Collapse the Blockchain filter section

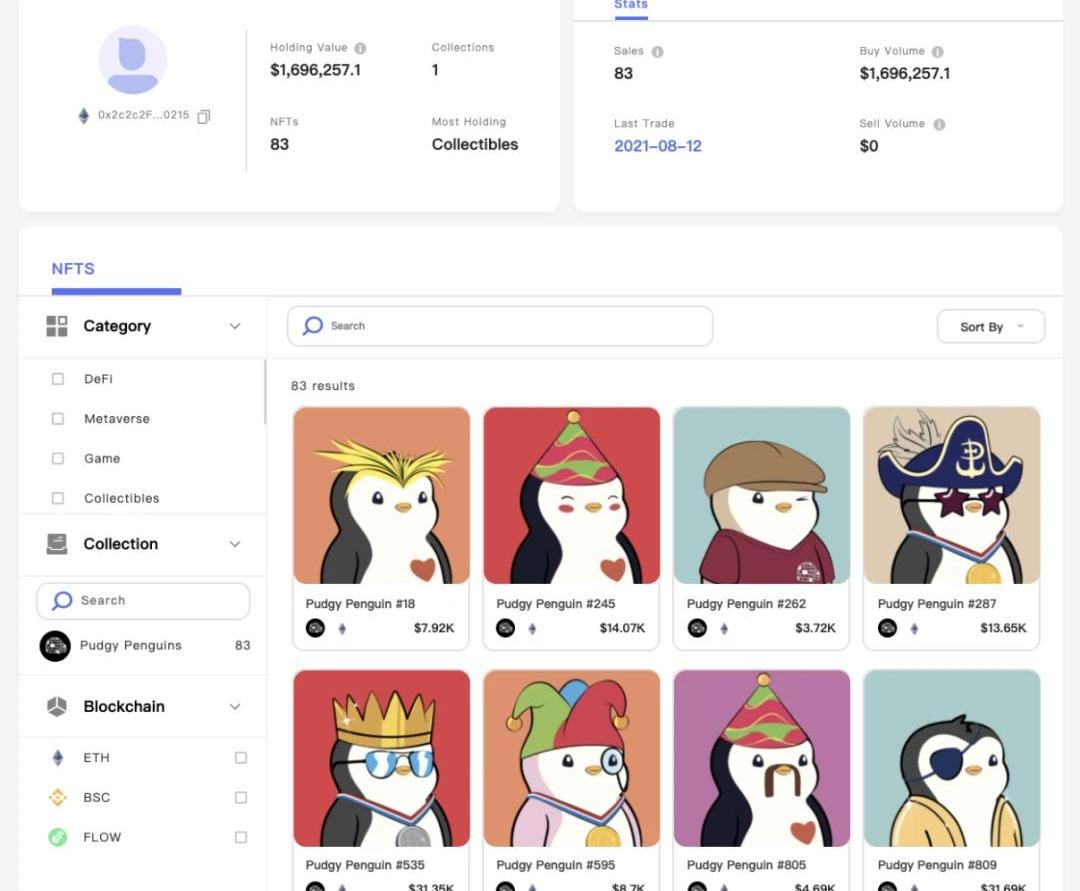[x=235, y=707]
